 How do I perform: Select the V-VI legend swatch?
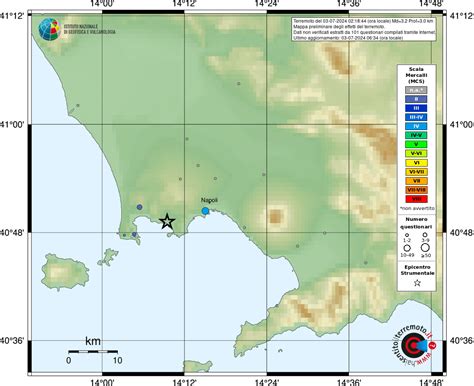pyautogui.click(x=416, y=154)
